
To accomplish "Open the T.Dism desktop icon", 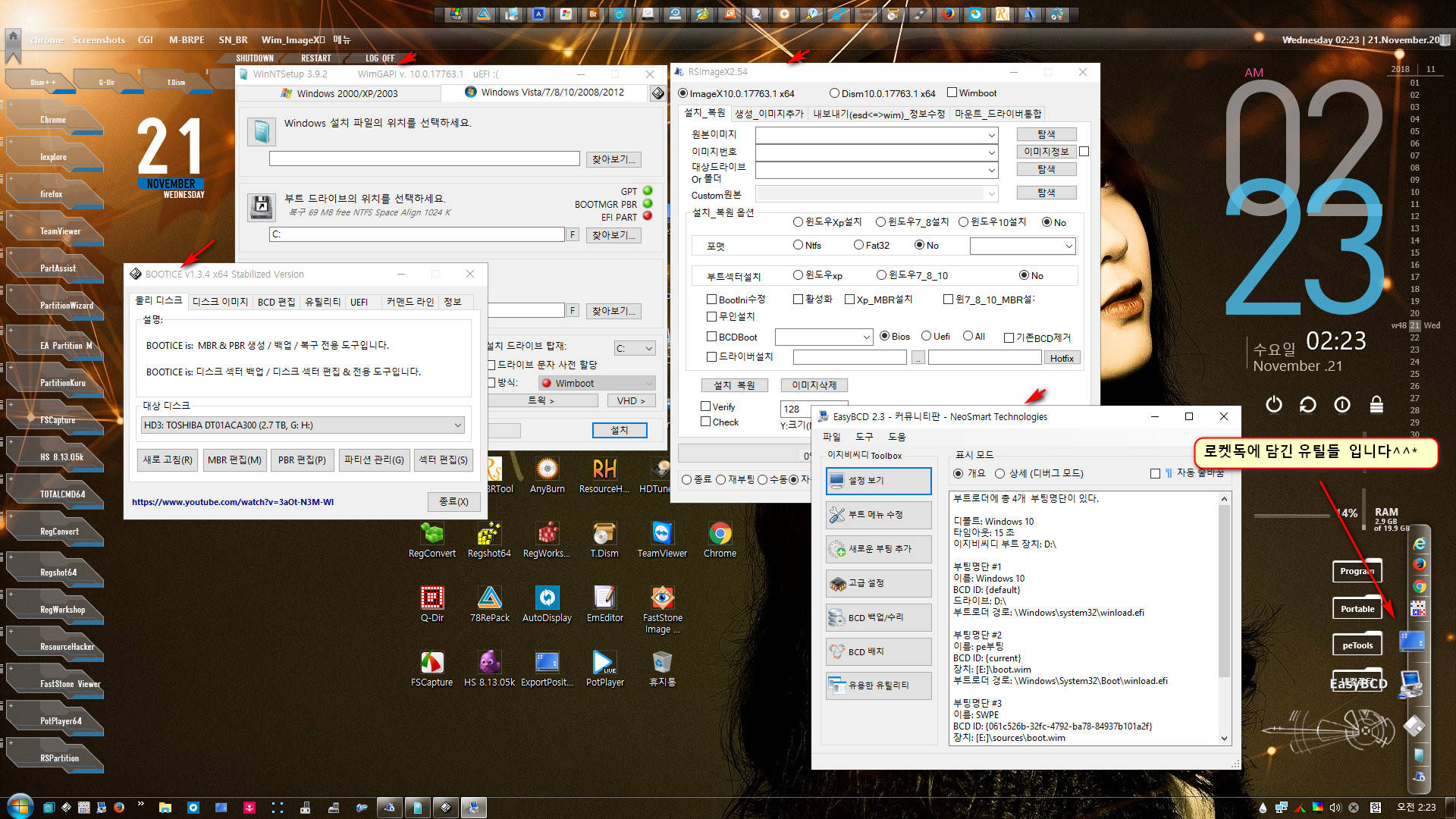I will tap(604, 540).
